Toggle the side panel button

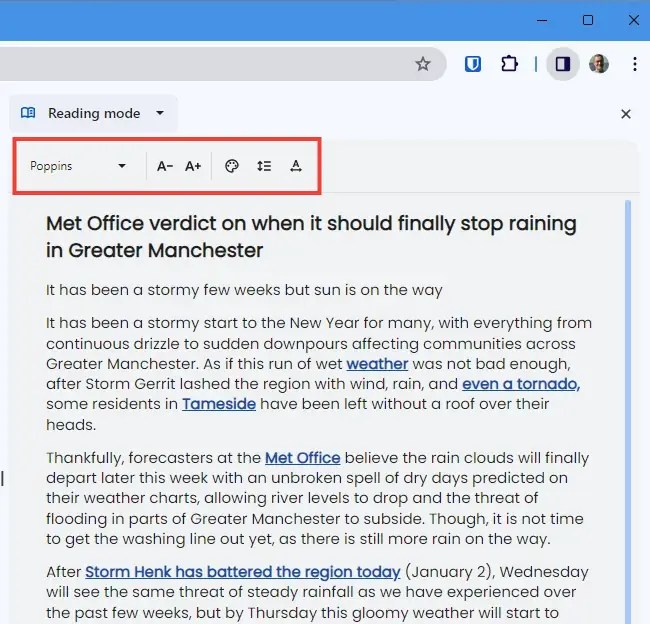tap(563, 64)
